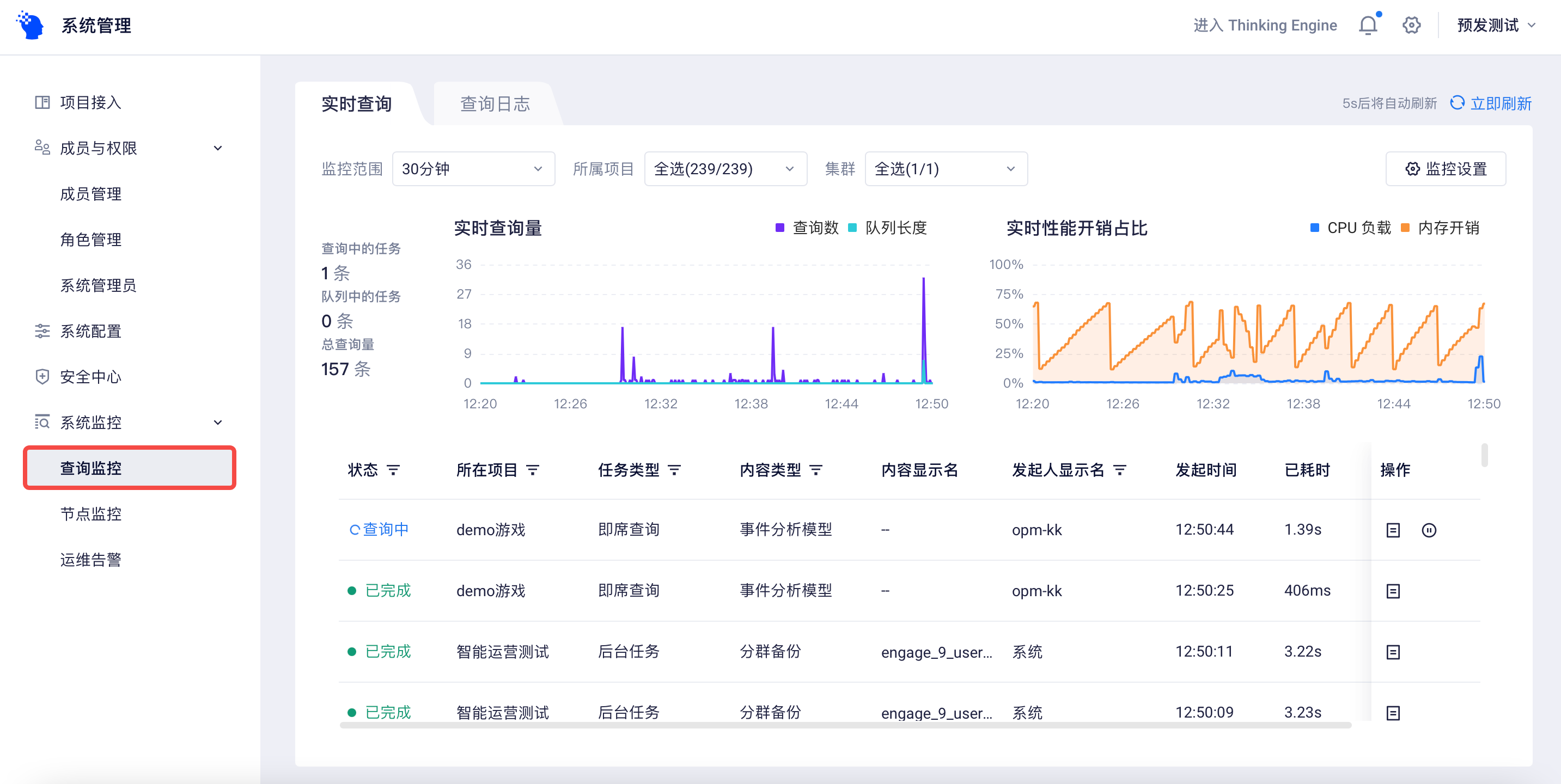Toggle 查询数 legend series
1561x784 pixels.
point(807,228)
